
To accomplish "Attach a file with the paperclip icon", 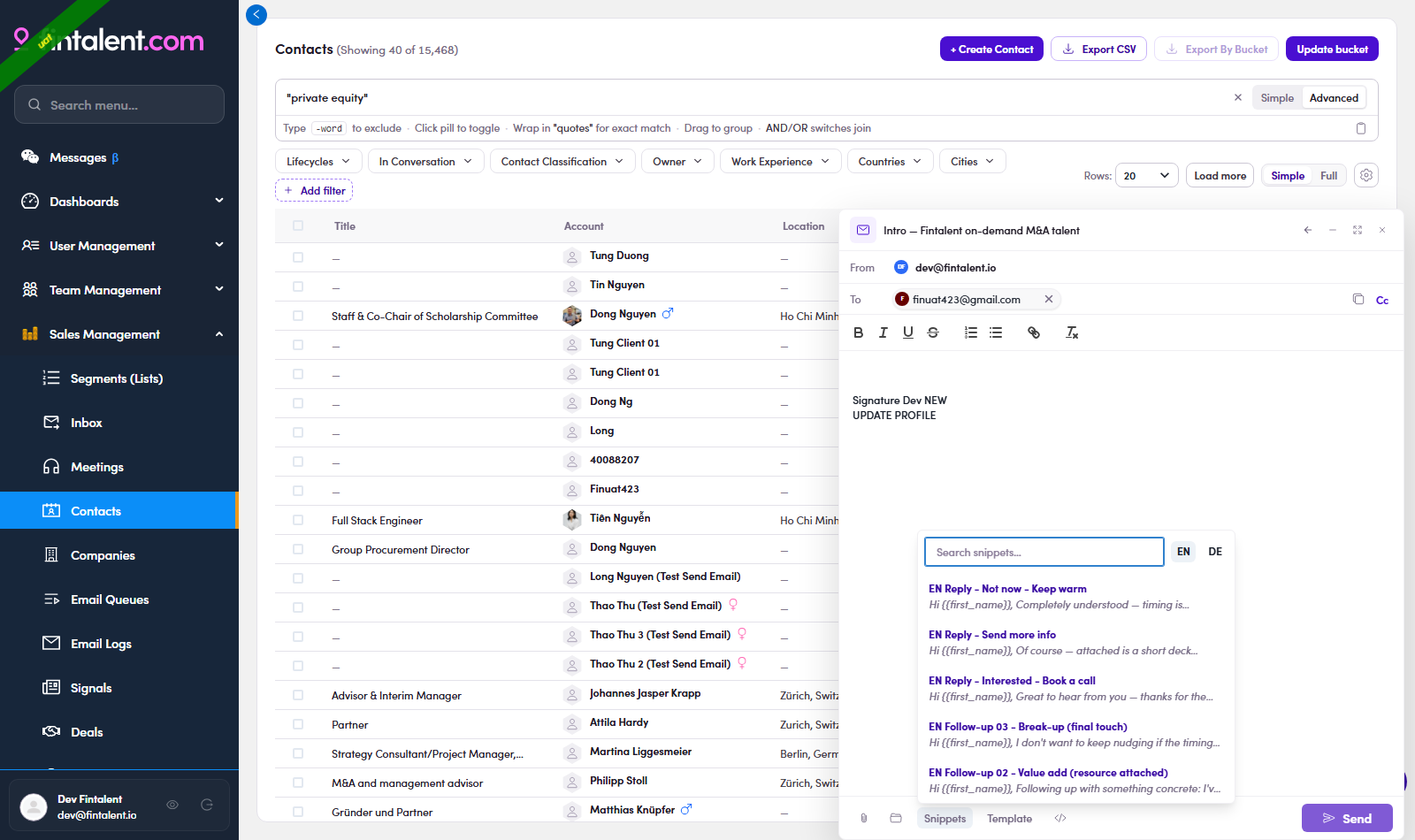I will point(864,818).
